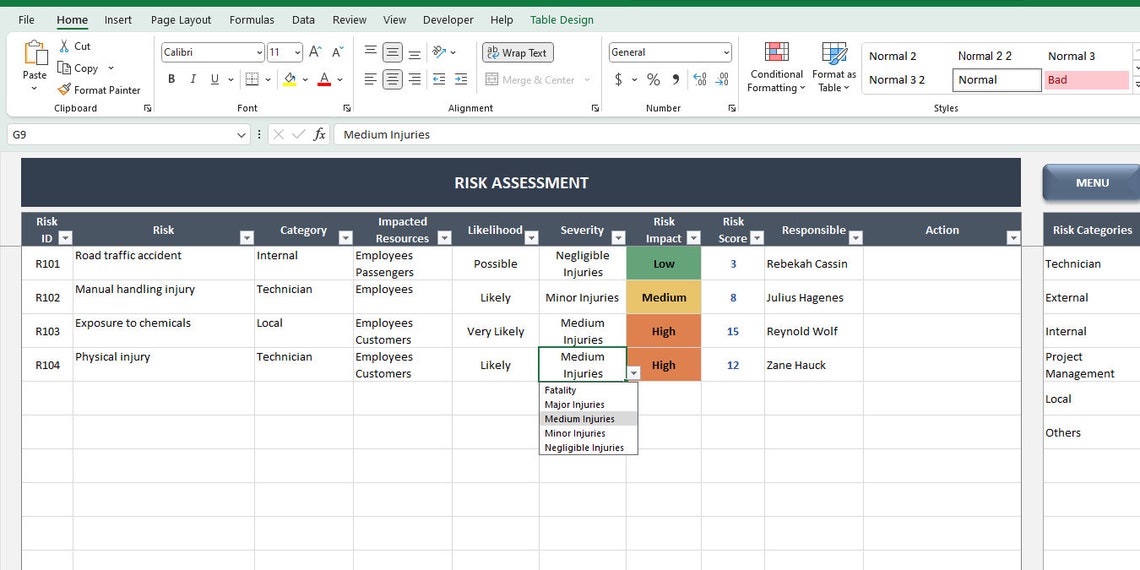The height and width of the screenshot is (570, 1140).
Task: Open Format as Table gallery
Action: (x=834, y=68)
